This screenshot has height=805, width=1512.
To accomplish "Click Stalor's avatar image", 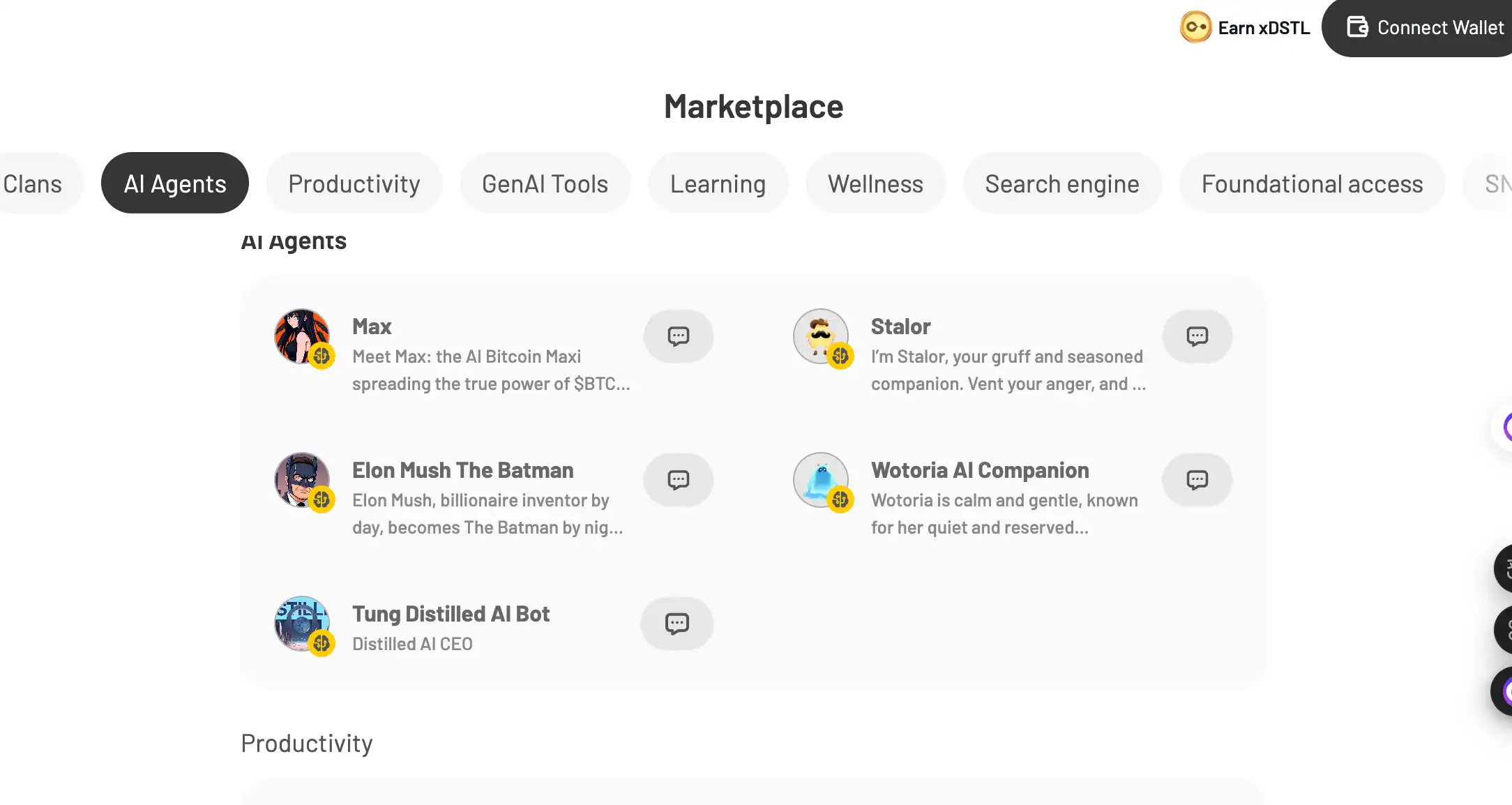I will [x=821, y=336].
